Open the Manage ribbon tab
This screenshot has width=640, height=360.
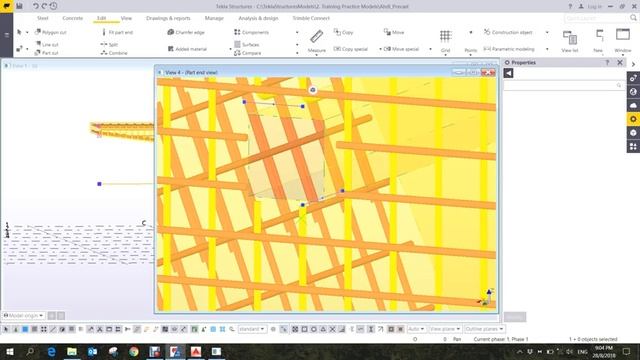click(x=214, y=18)
